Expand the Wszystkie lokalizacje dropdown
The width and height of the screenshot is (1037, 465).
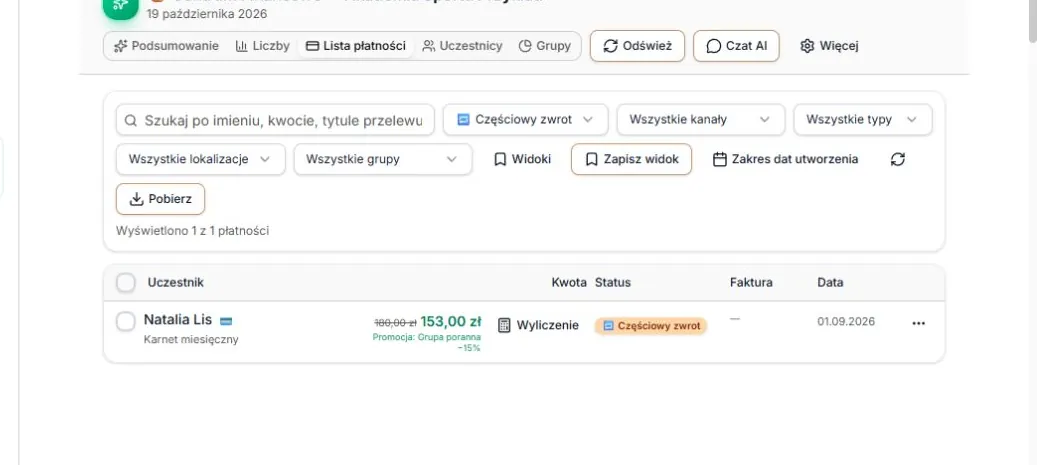[200, 159]
